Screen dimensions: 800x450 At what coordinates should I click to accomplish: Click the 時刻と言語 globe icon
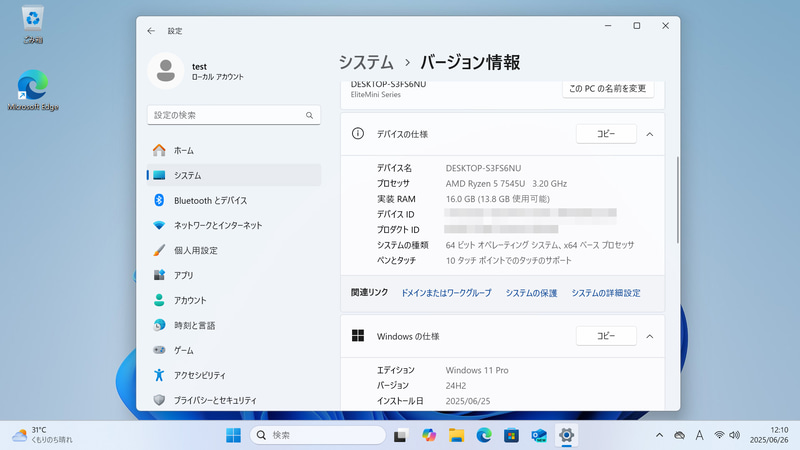tap(159, 325)
